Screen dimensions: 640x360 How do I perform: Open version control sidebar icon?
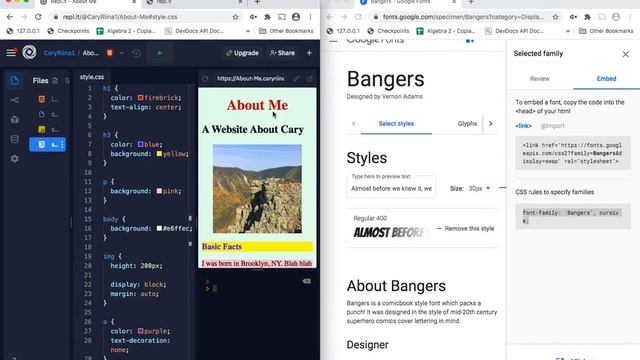click(14, 100)
